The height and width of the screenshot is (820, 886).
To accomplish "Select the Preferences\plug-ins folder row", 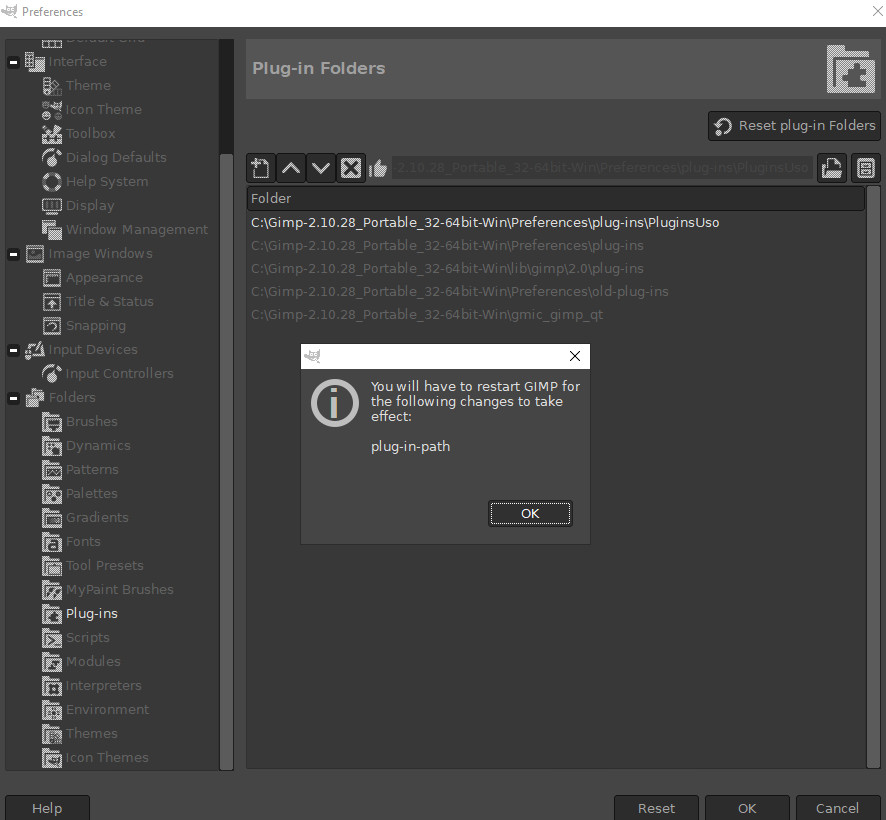I will [555, 246].
